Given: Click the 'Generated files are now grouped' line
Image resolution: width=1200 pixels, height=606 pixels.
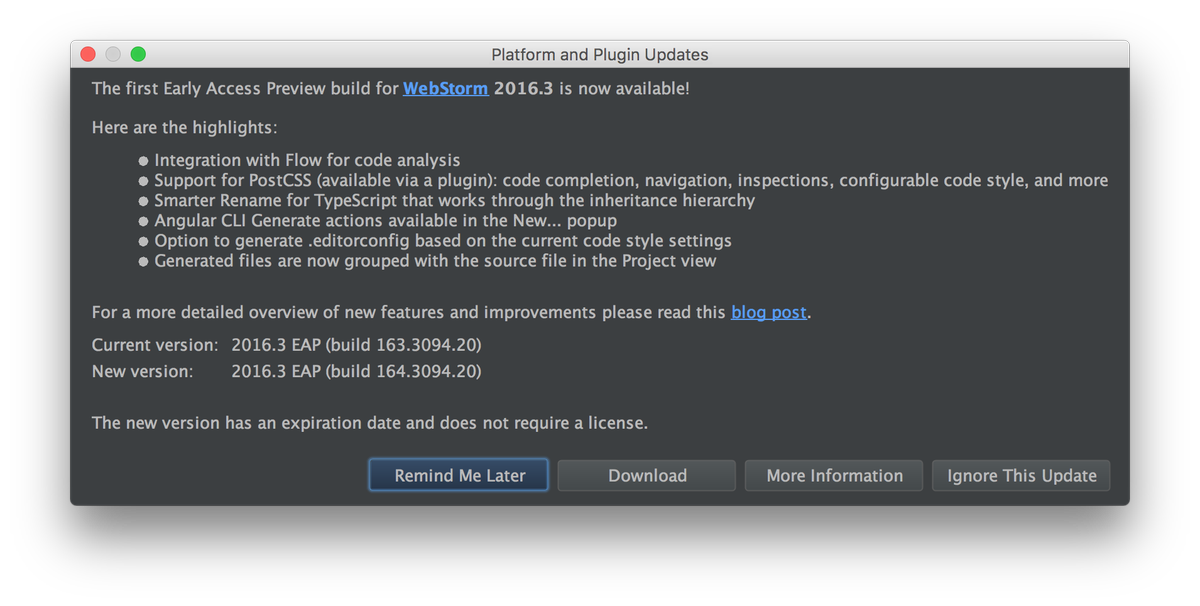Looking at the screenshot, I should pos(435,261).
